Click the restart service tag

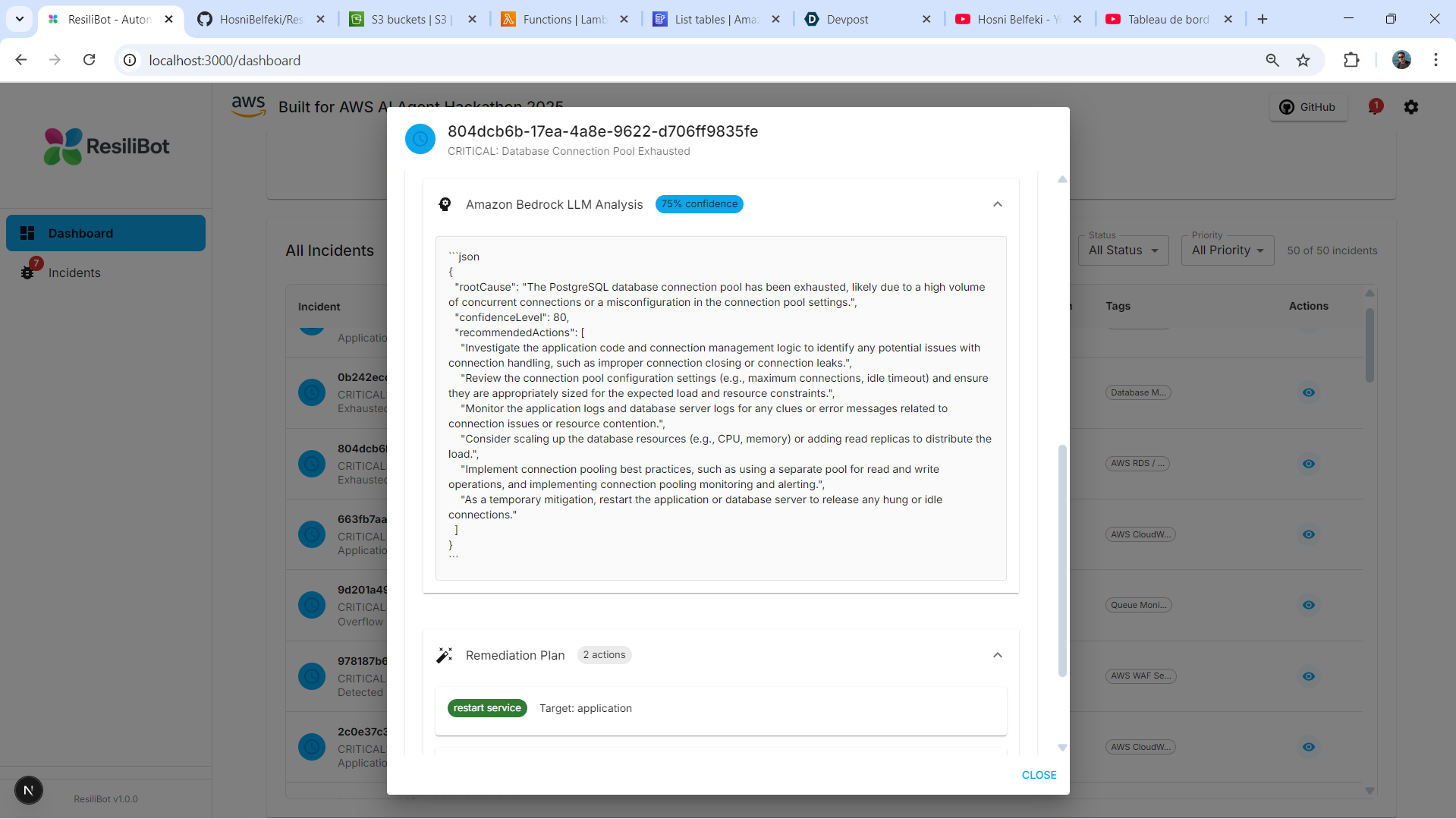[x=487, y=708]
